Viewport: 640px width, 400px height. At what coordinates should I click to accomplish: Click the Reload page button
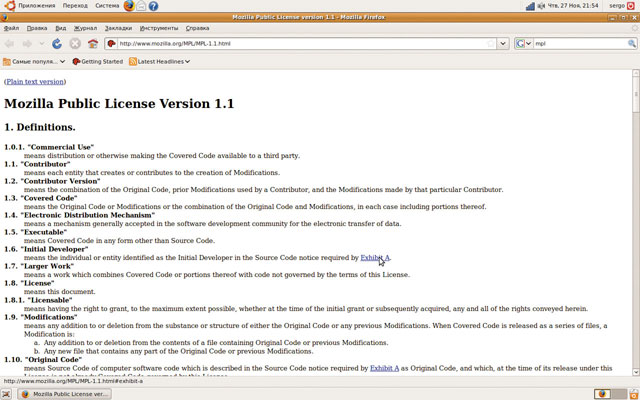pos(57,44)
